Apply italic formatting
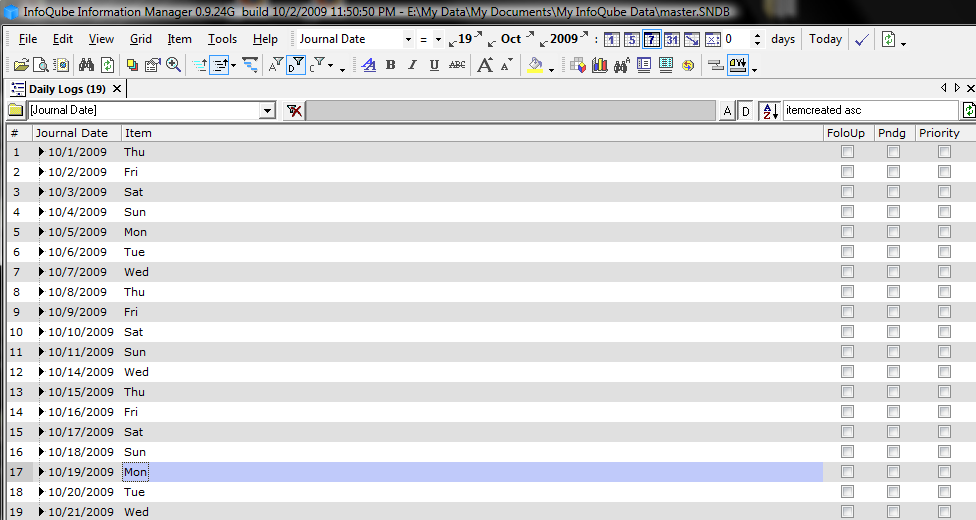 [412, 65]
